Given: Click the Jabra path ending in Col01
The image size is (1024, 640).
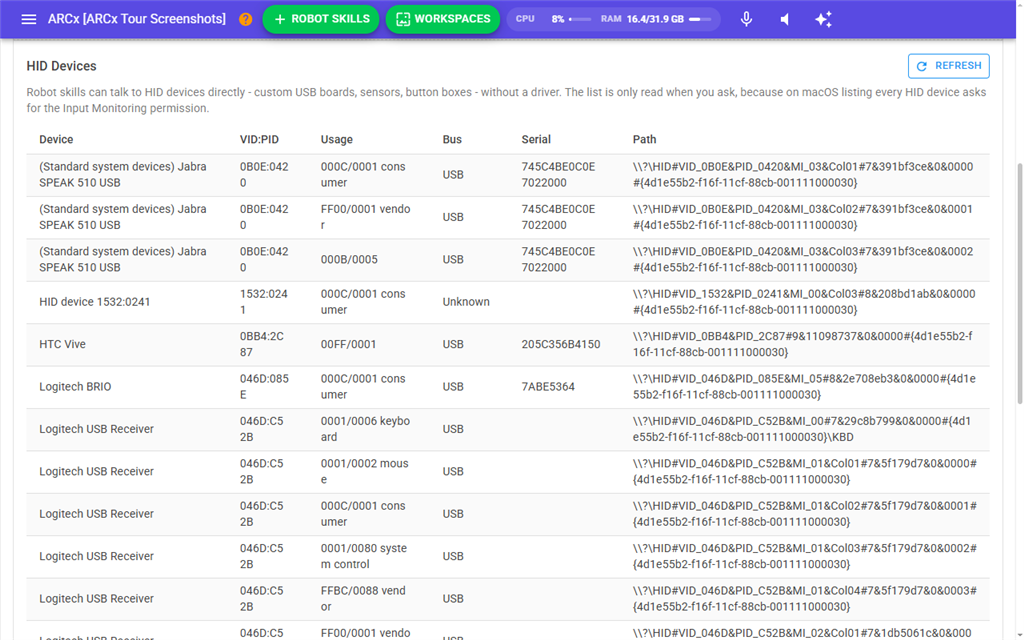Looking at the screenshot, I should tap(803, 174).
